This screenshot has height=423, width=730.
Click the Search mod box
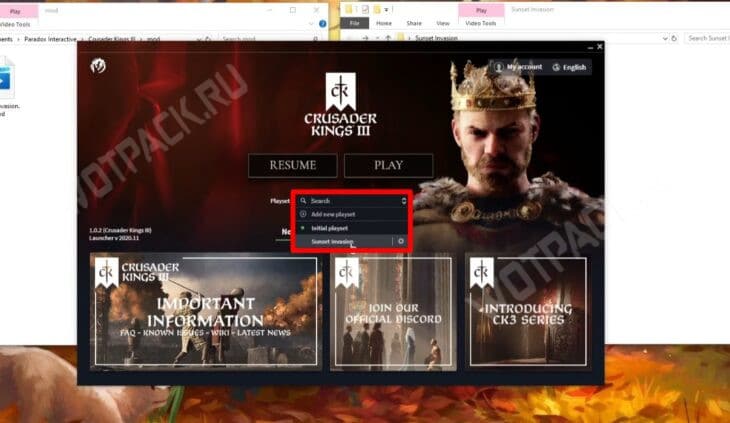point(268,39)
